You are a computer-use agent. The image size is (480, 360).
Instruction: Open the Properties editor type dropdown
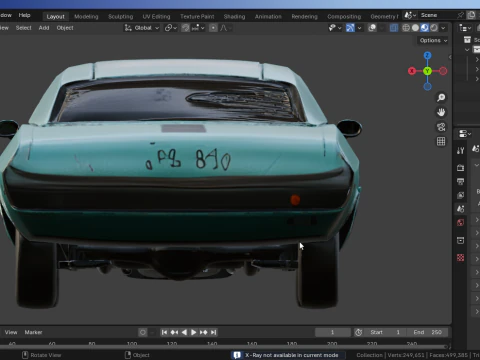465,134
